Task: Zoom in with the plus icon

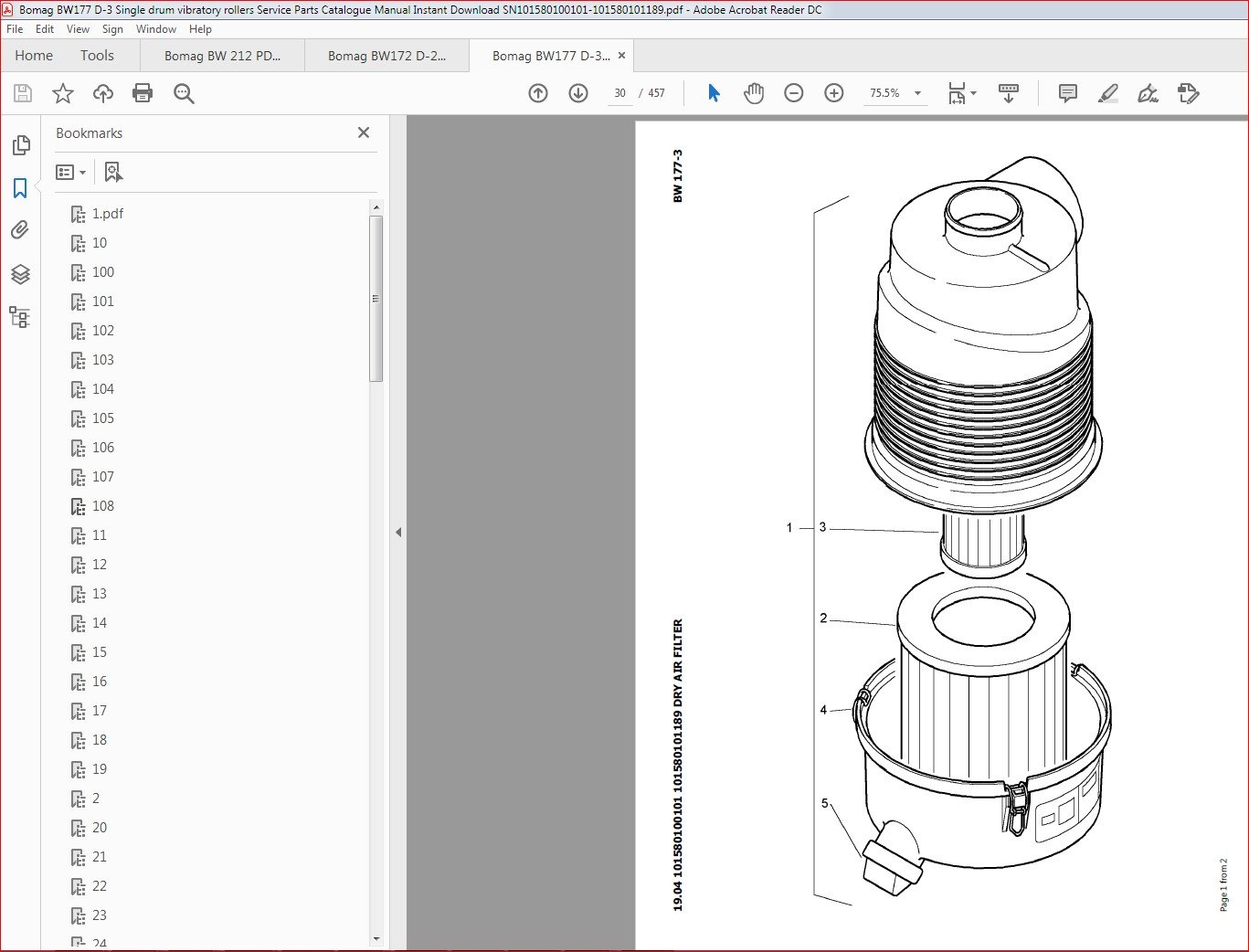Action: (834, 93)
